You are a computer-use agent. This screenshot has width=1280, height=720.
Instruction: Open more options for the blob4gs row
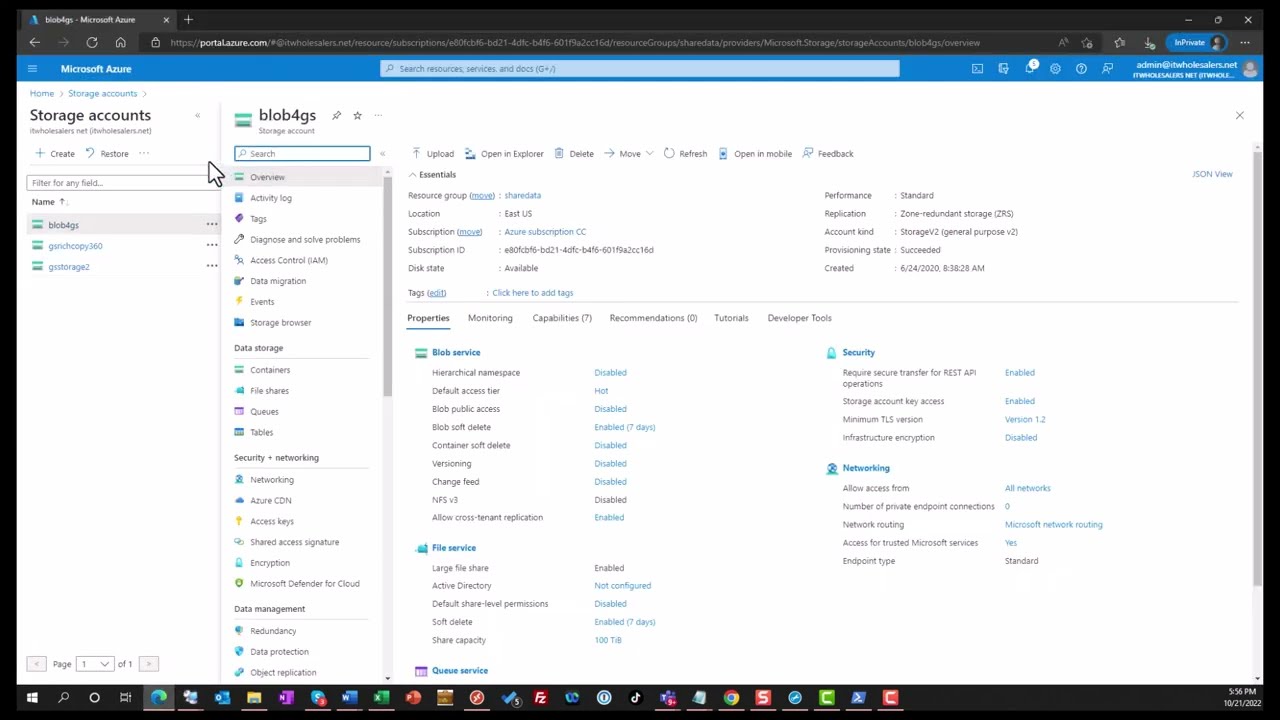(x=212, y=225)
